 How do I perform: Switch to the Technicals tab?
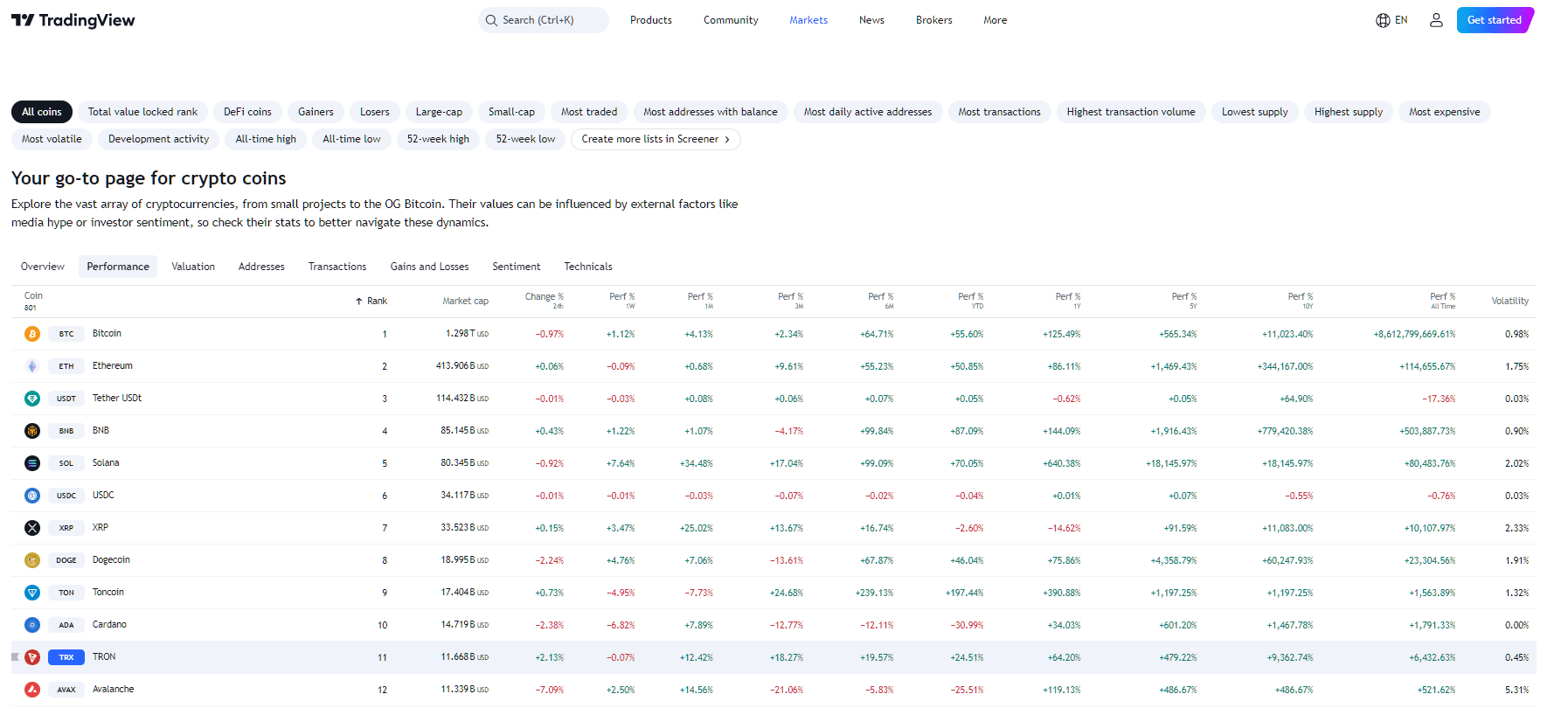pyautogui.click(x=588, y=267)
